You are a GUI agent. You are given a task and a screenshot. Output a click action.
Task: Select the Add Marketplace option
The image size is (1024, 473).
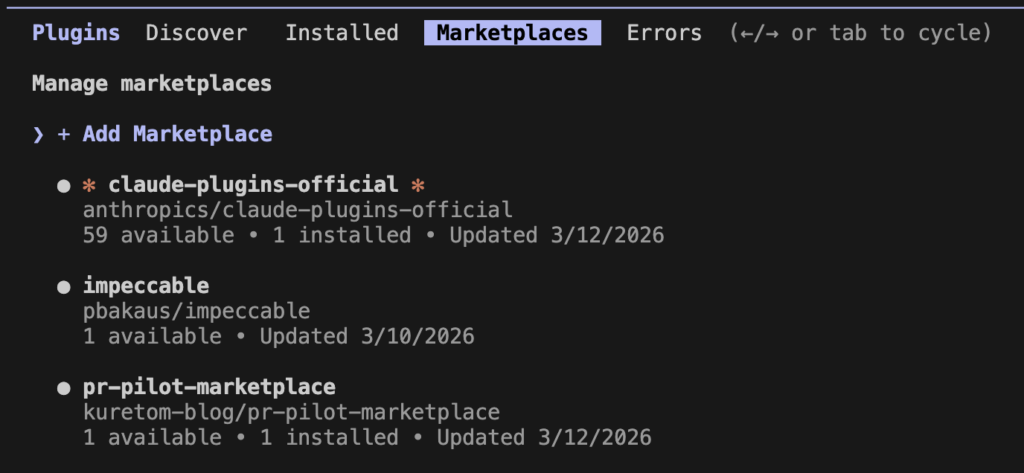point(177,134)
